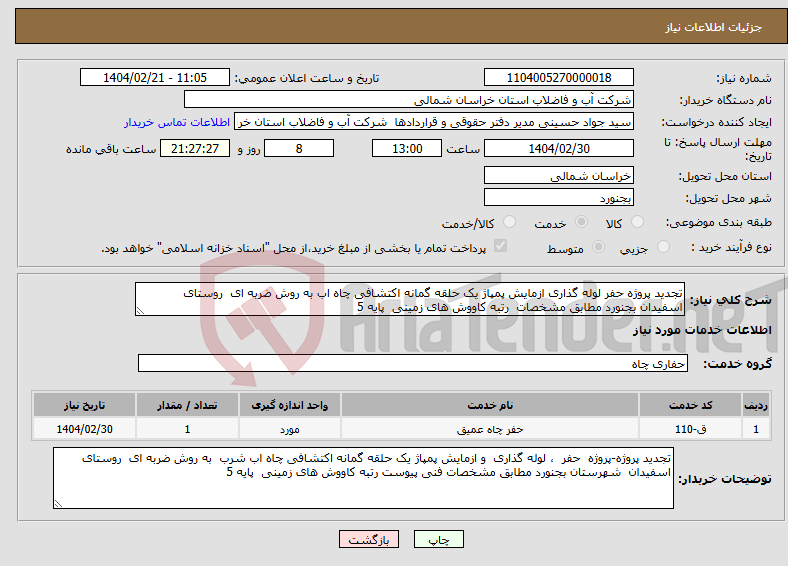Click the نام دستگاه خریدار label
Screen dimensions: 788x566
pos(726,101)
